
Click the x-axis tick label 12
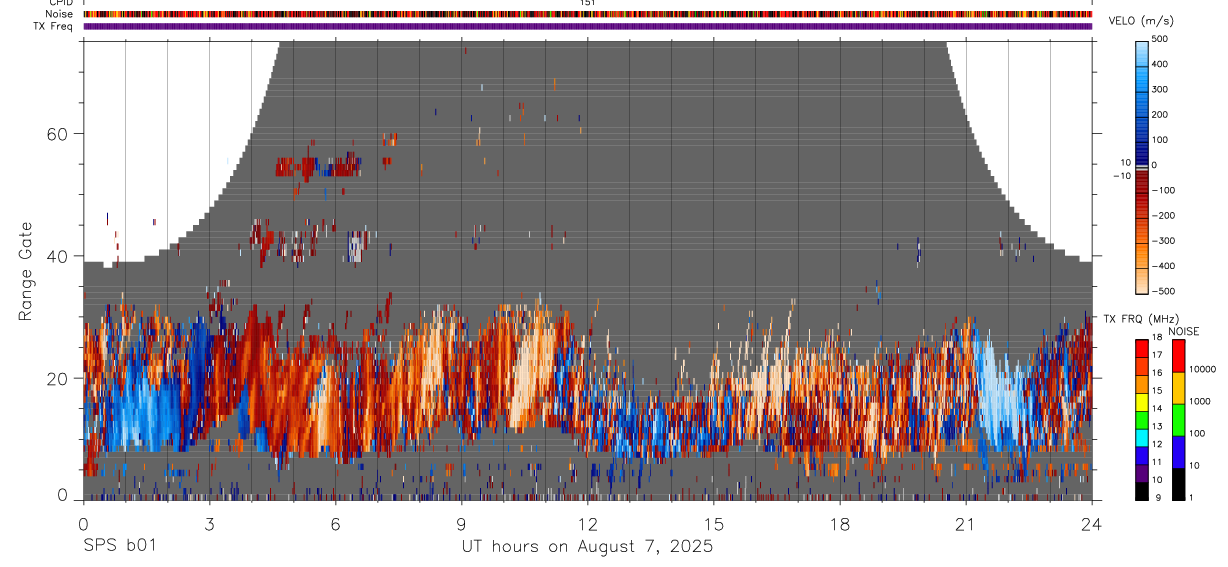click(x=587, y=524)
